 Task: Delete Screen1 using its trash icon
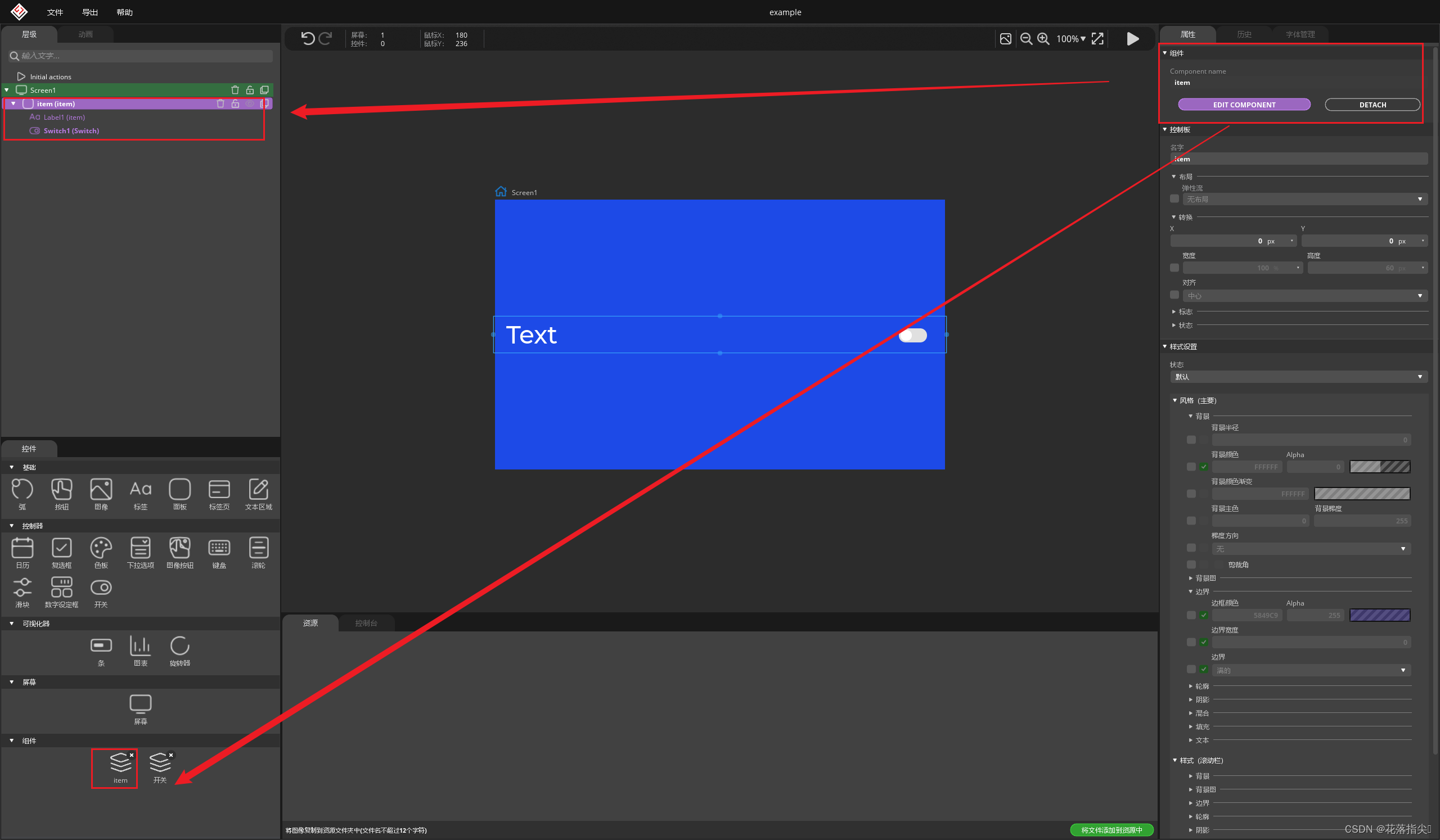click(x=235, y=89)
